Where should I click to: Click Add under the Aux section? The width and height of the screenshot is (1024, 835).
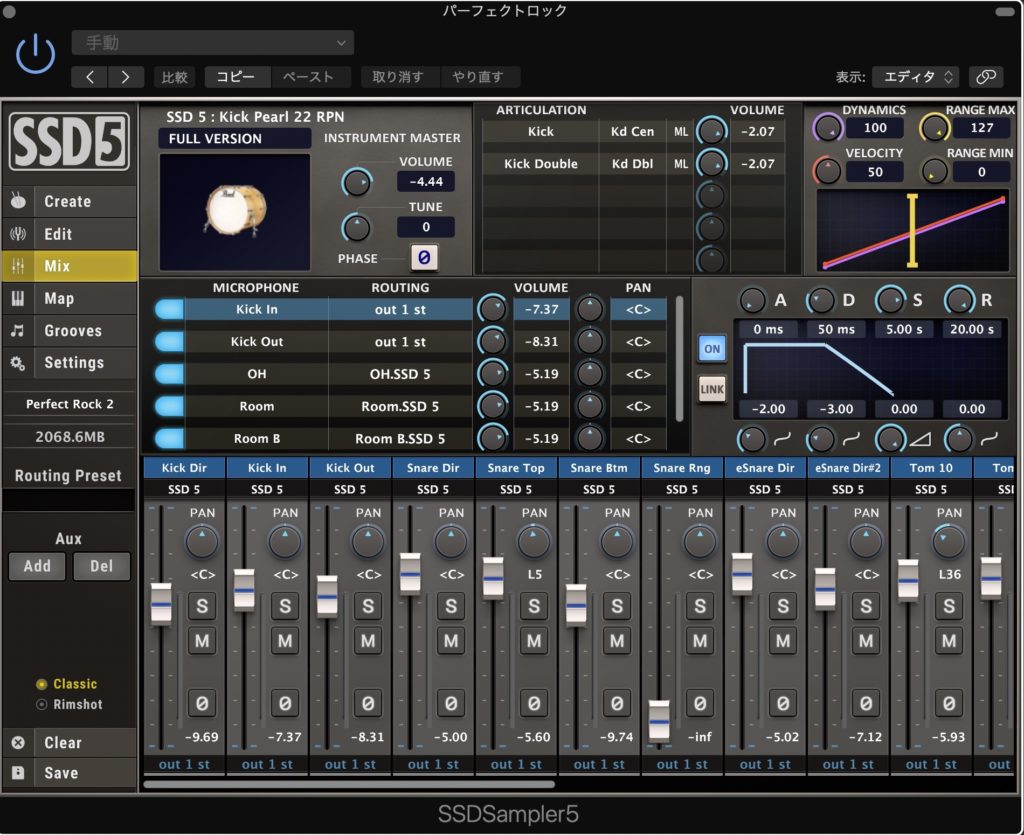pyautogui.click(x=37, y=566)
